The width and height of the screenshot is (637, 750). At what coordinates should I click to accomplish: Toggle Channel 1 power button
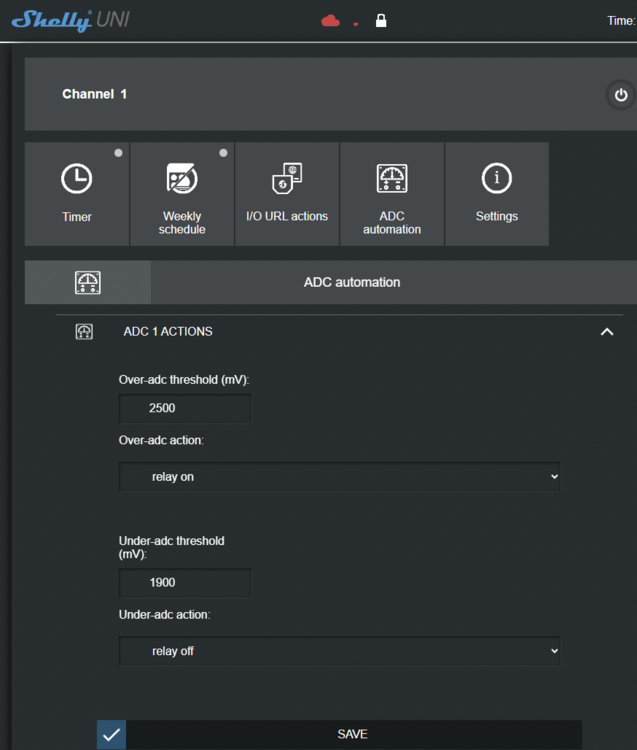click(x=621, y=95)
